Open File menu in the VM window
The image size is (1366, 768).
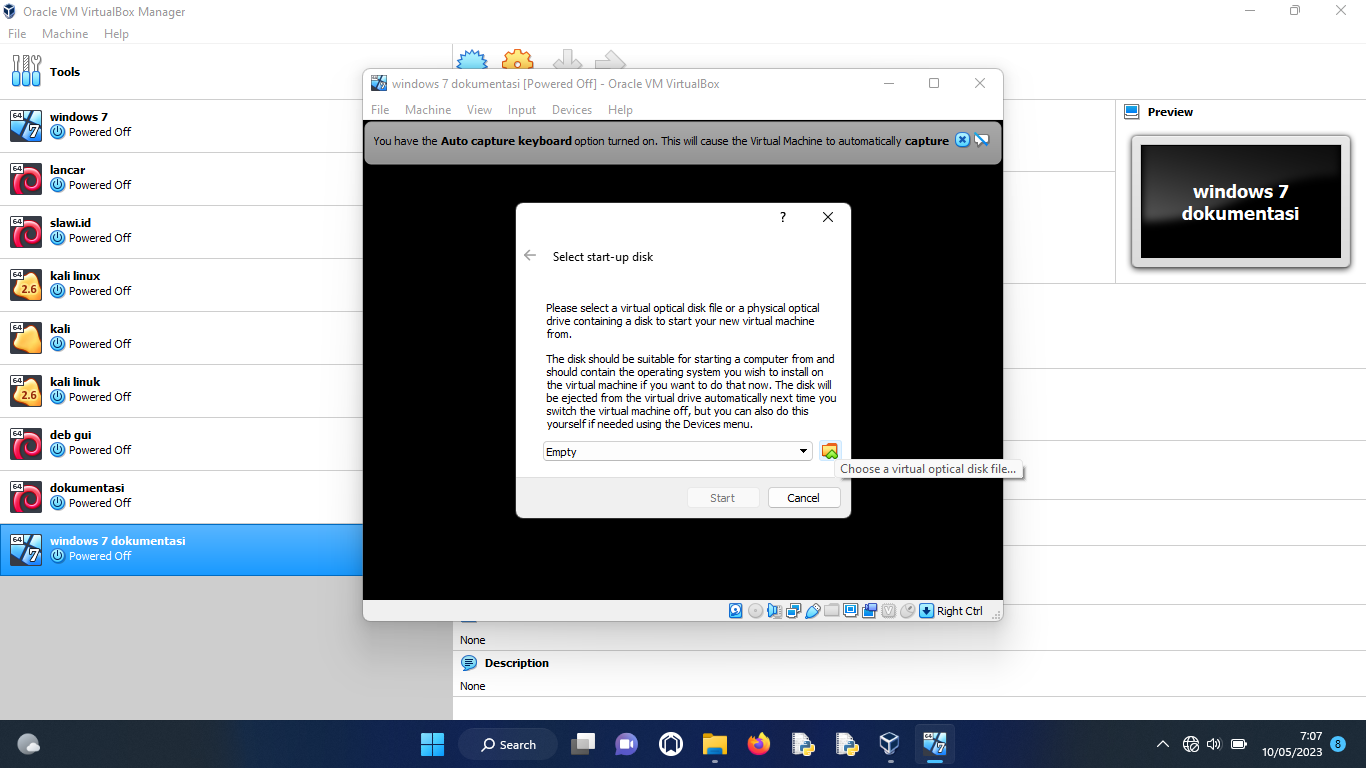pos(380,110)
